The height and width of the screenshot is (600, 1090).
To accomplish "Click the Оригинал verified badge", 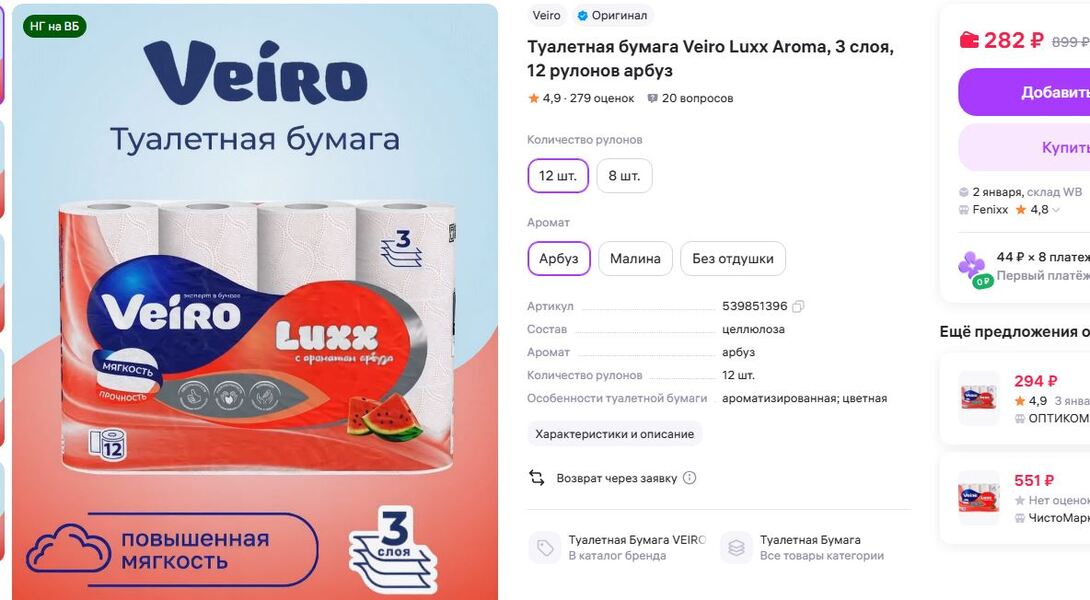I will (x=612, y=15).
